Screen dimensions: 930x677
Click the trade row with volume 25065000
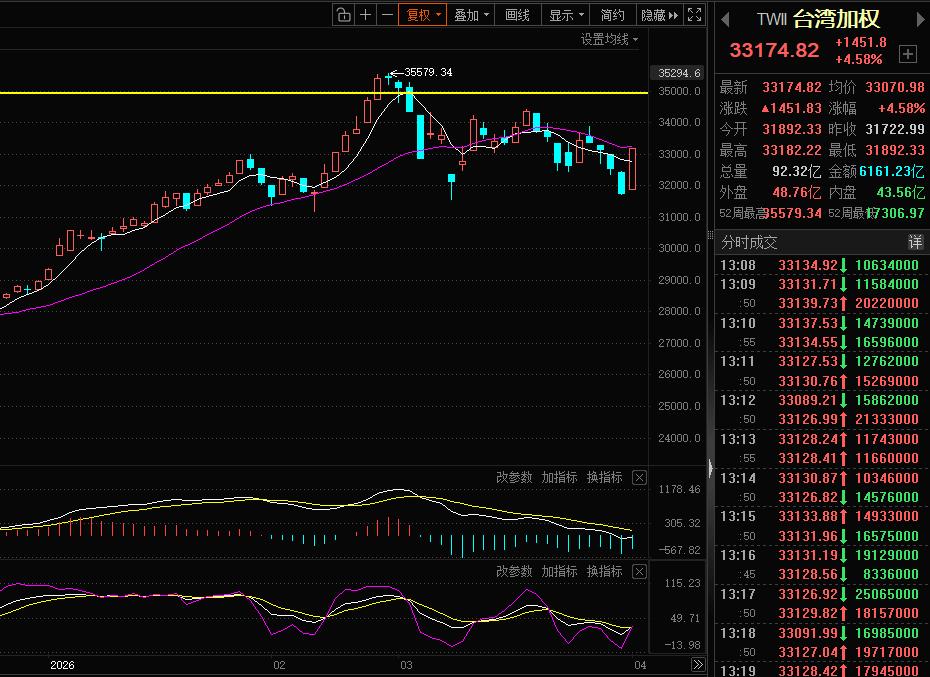822,595
